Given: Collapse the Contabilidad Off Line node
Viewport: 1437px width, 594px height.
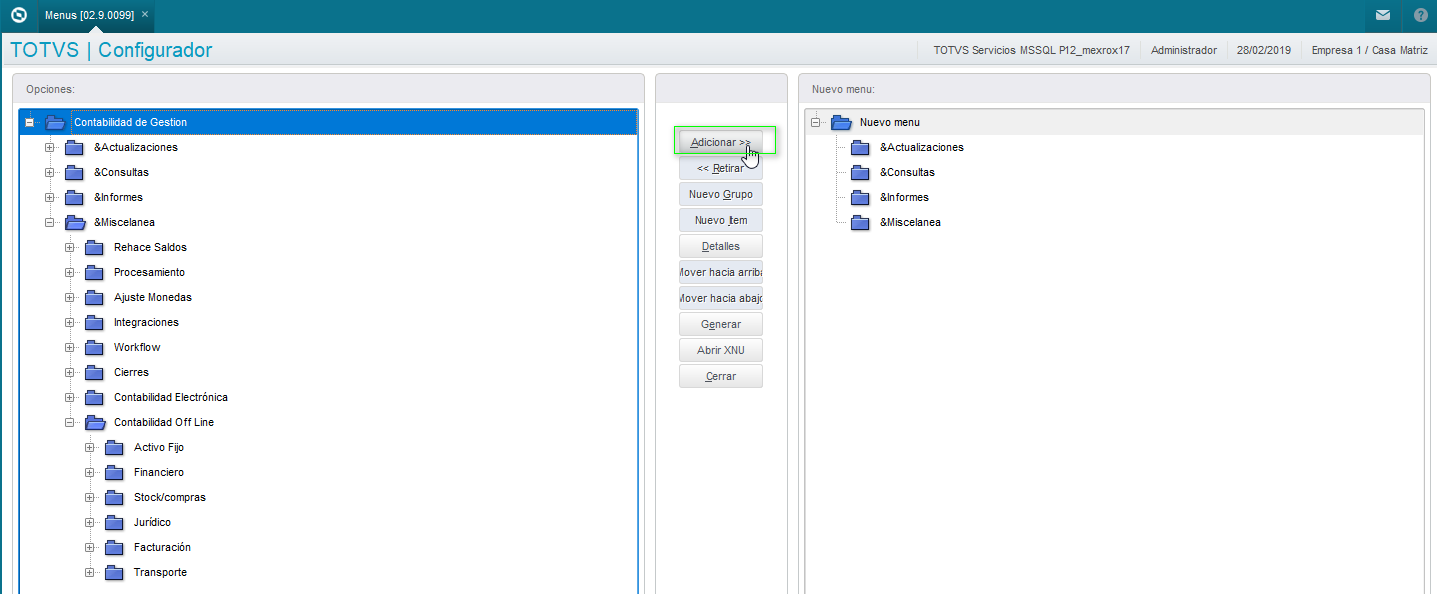Looking at the screenshot, I should (x=70, y=422).
